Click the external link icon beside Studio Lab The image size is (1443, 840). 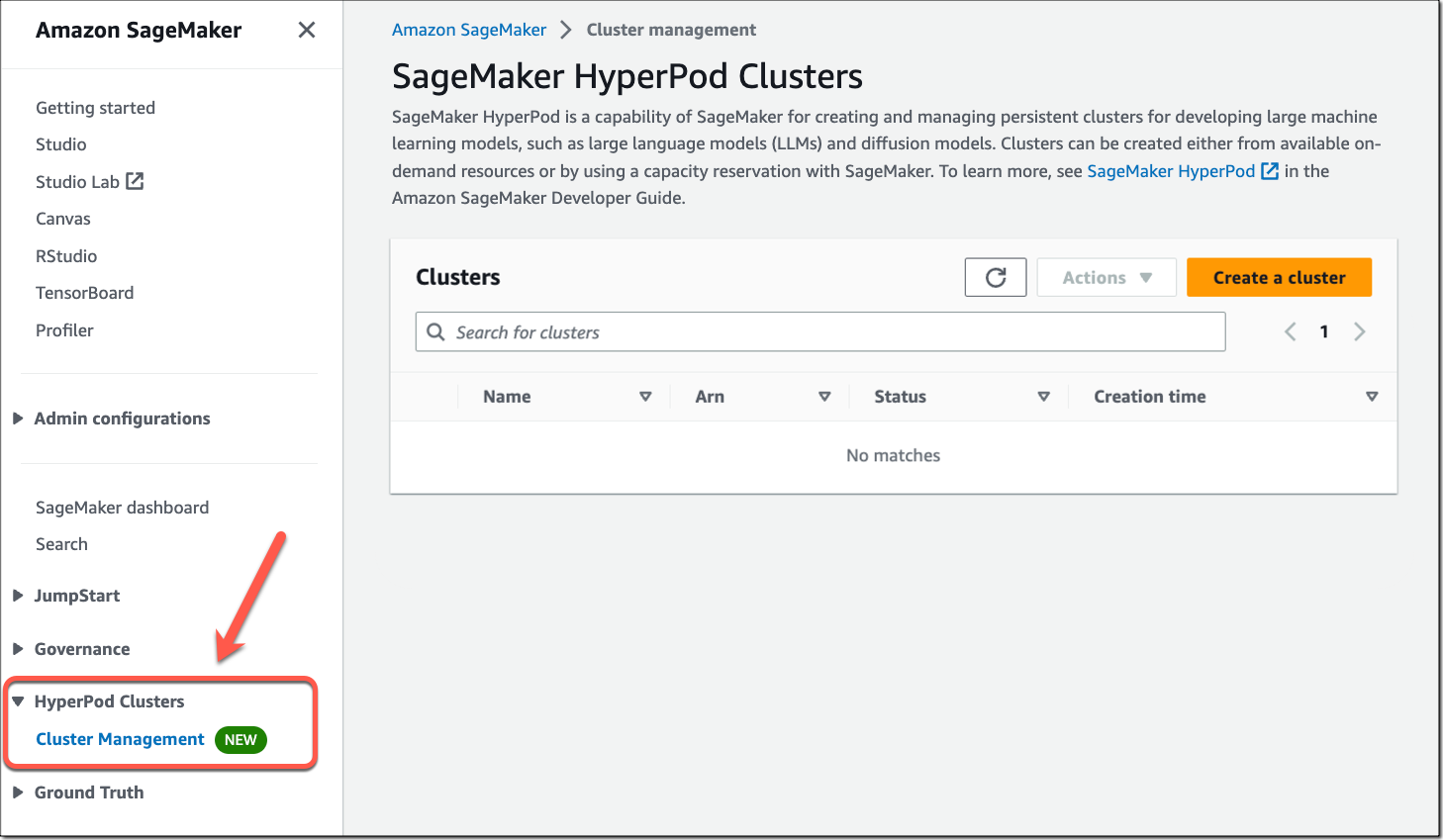click(135, 181)
